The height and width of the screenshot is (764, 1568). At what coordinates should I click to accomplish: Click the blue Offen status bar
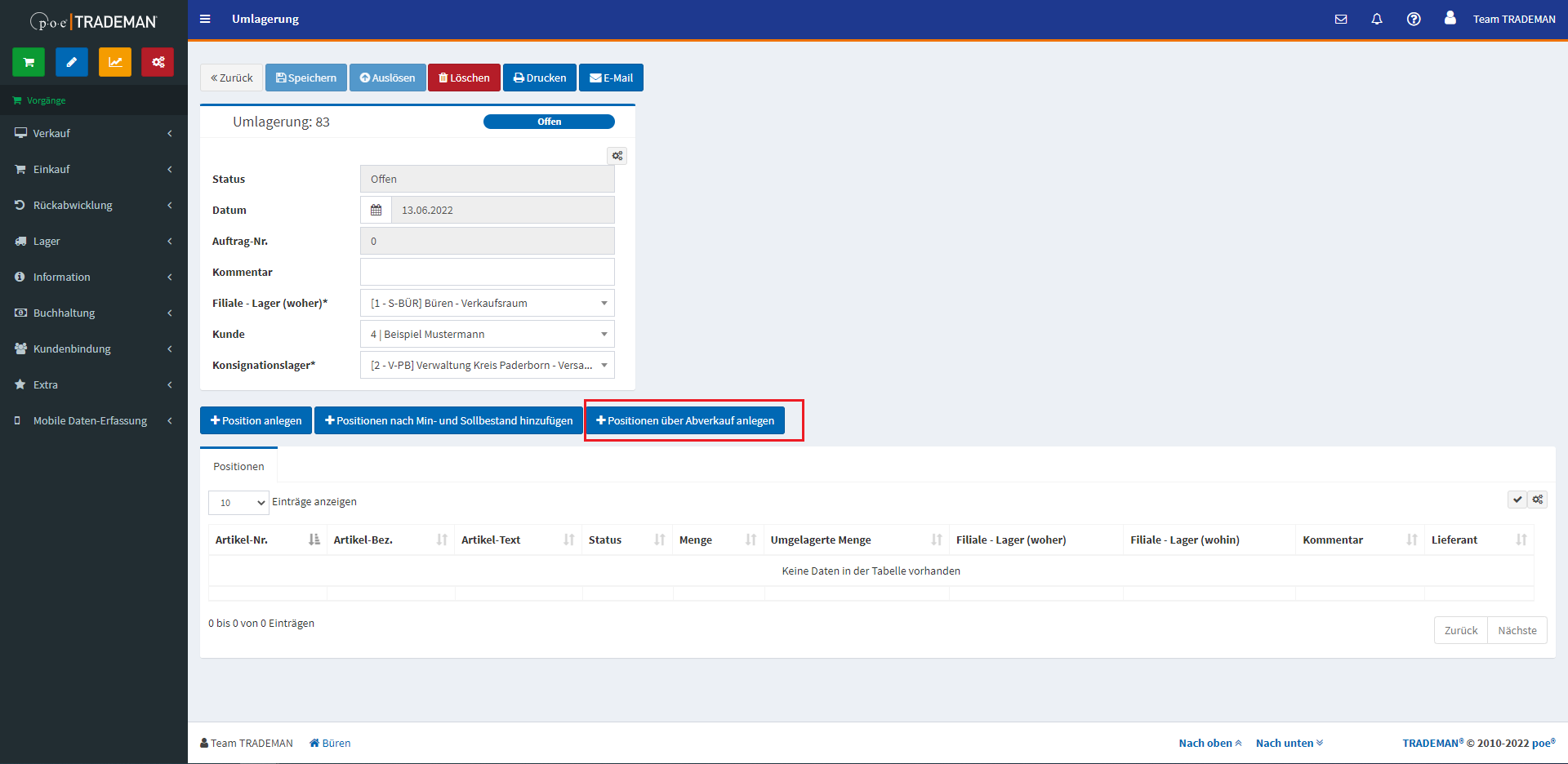549,122
